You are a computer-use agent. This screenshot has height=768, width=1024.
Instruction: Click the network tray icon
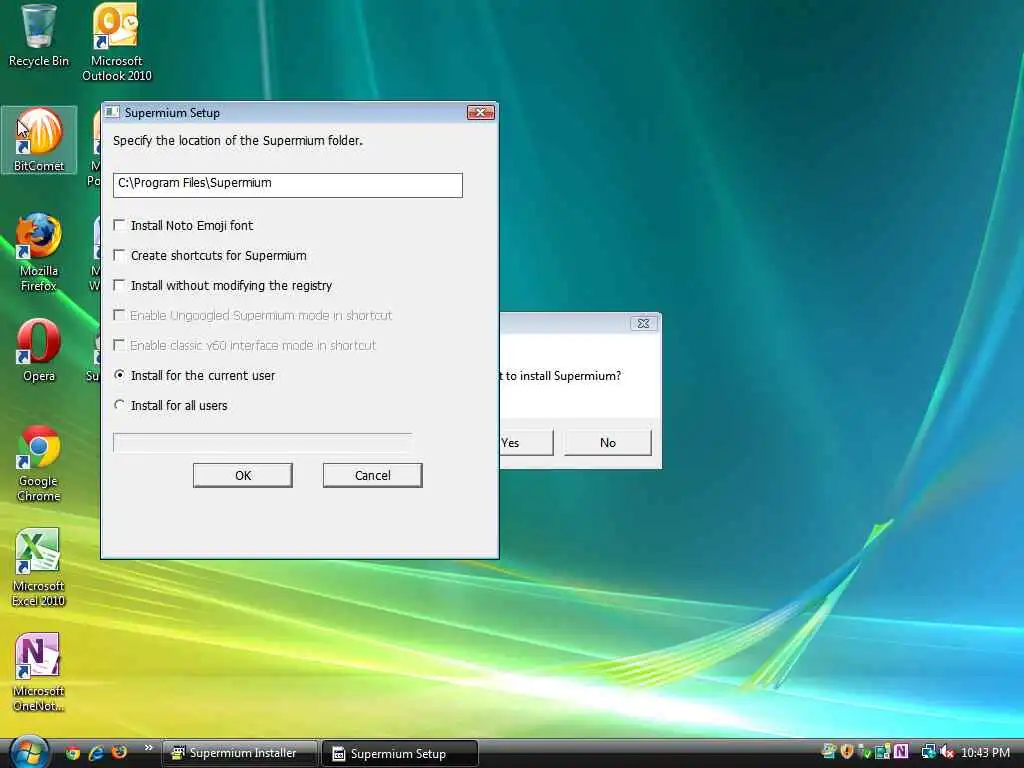pyautogui.click(x=928, y=752)
